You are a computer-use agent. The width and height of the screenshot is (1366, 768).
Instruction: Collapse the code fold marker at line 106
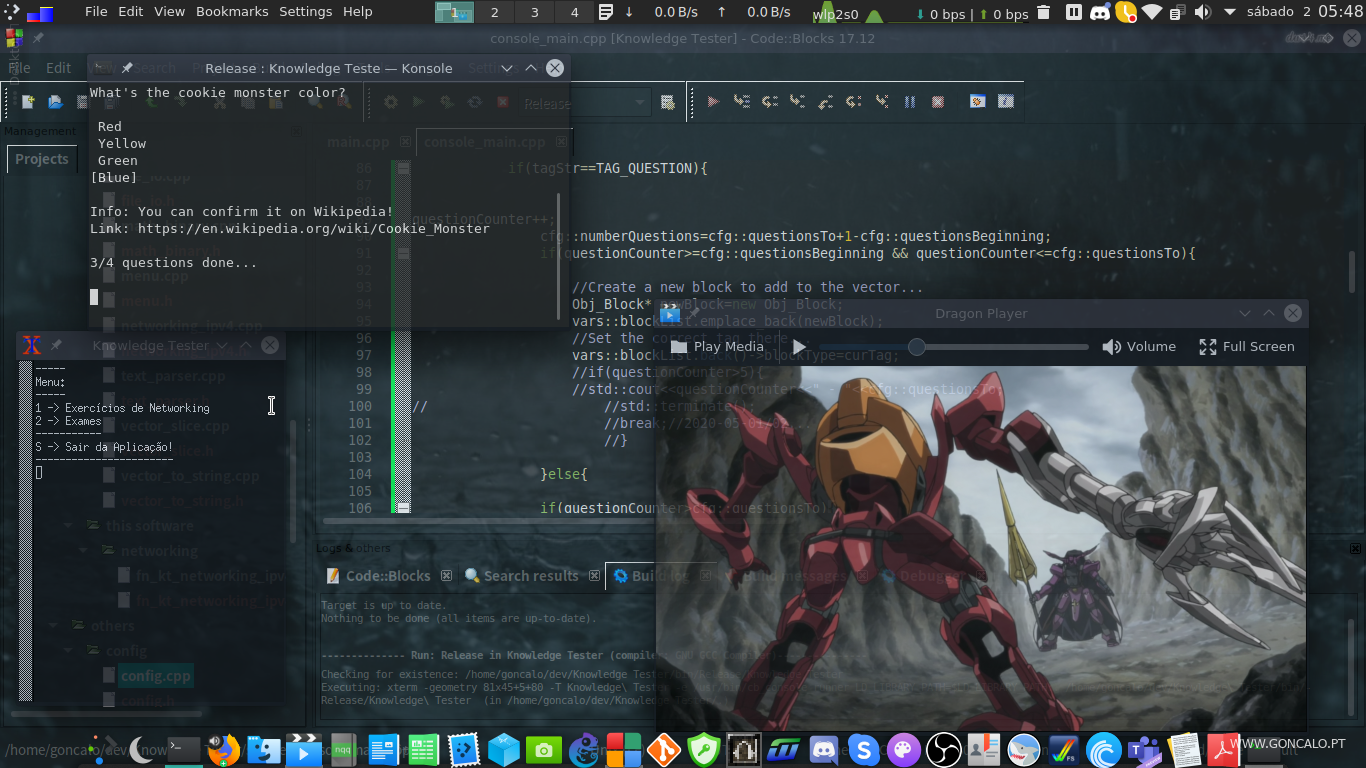tap(403, 508)
